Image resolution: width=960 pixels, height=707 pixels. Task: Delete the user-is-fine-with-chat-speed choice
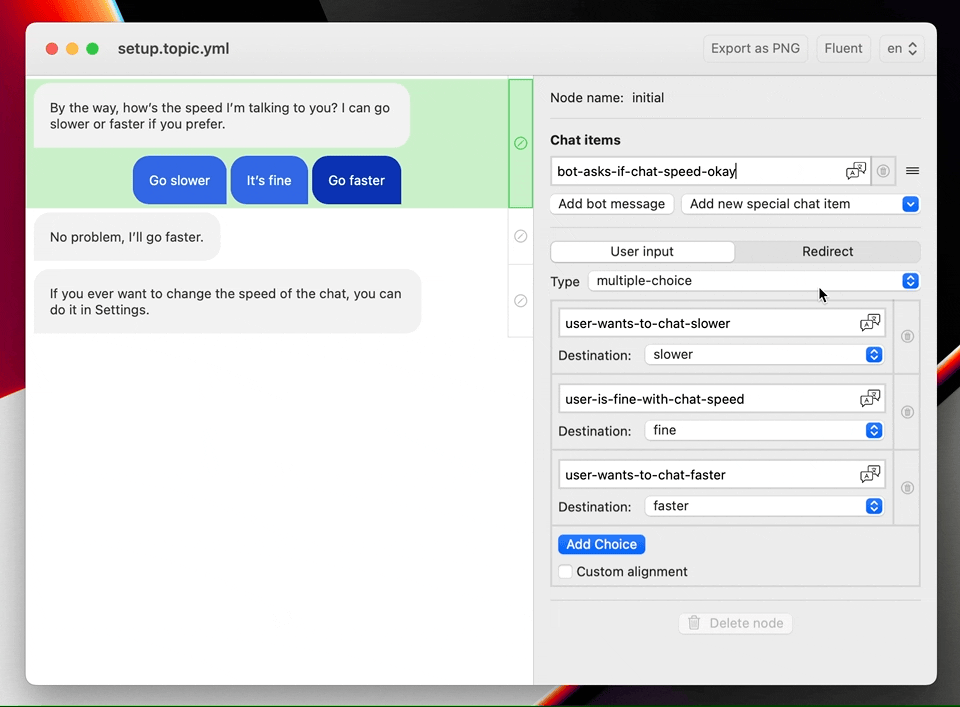[x=907, y=412]
